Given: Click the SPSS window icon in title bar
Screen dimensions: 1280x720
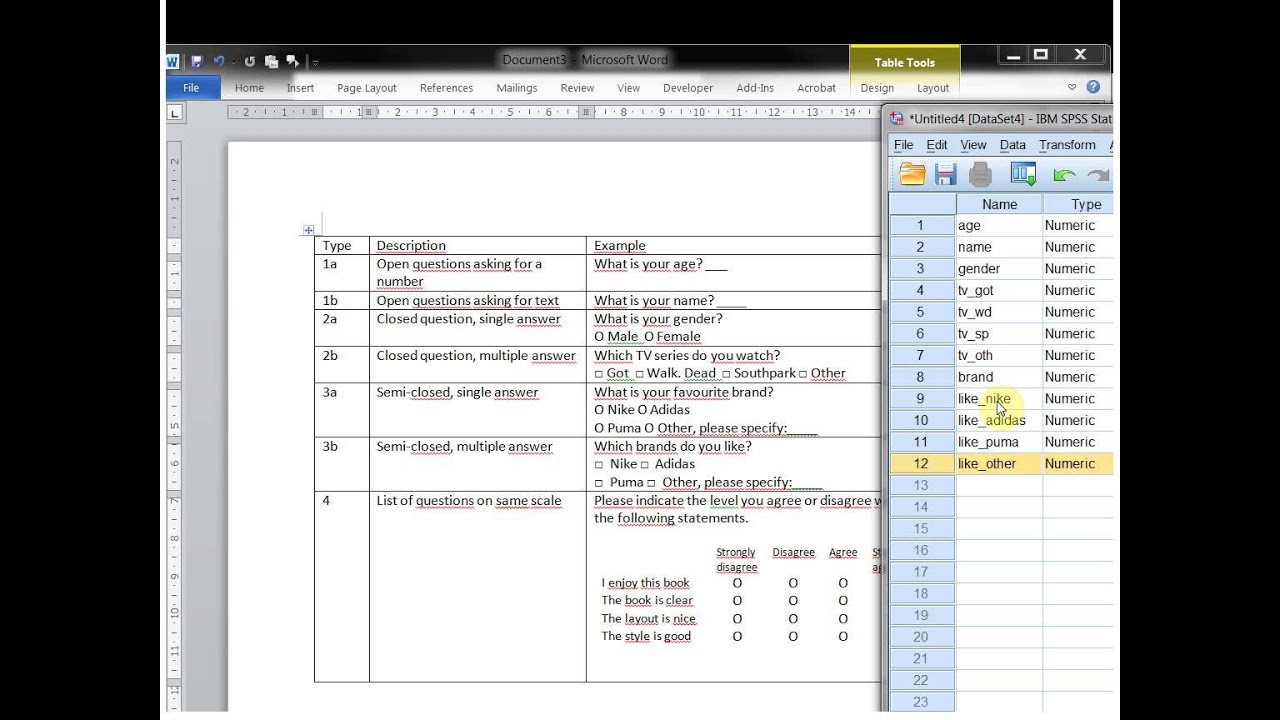Looking at the screenshot, I should point(897,118).
